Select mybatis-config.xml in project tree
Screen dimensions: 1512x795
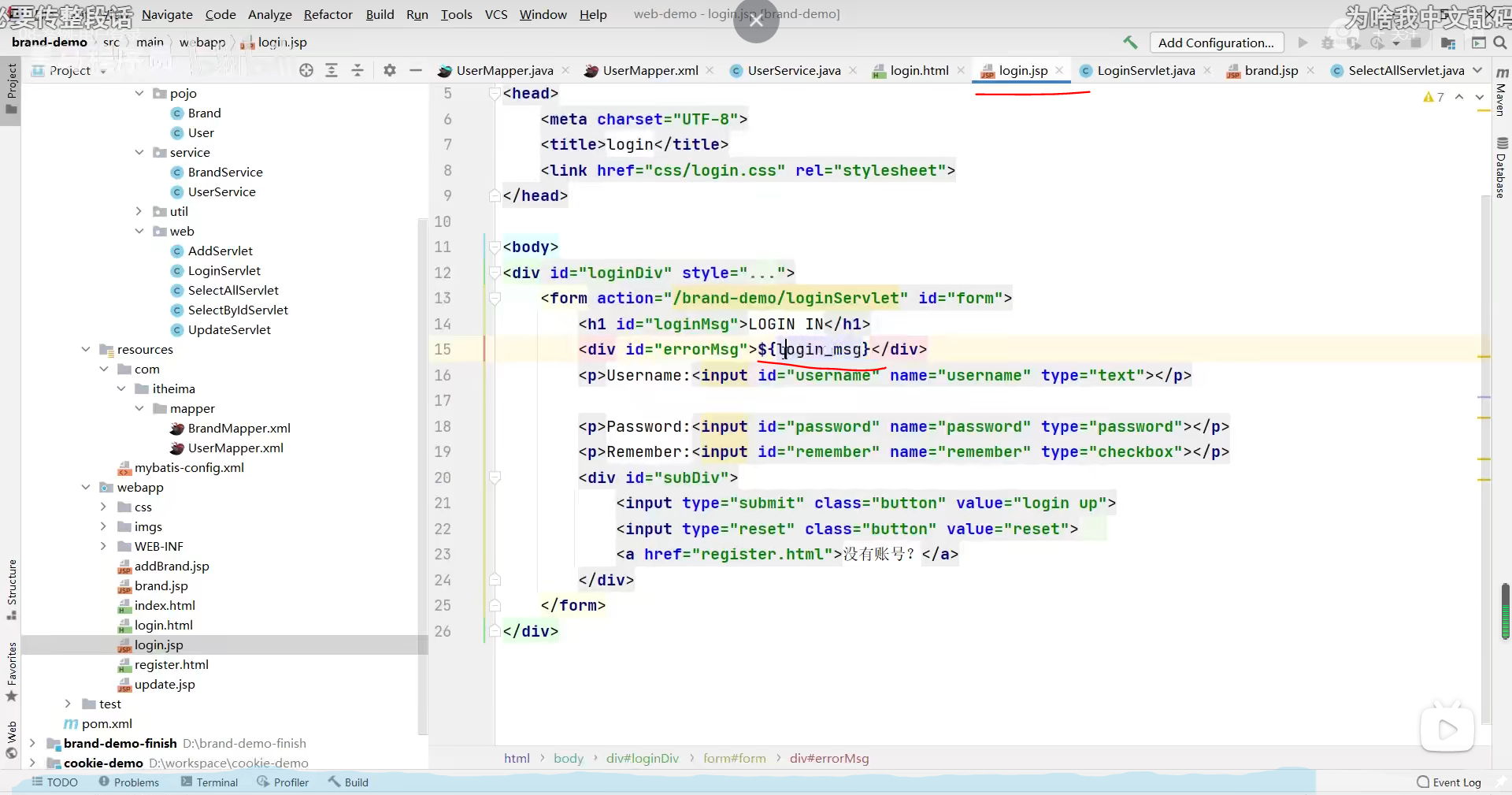189,467
